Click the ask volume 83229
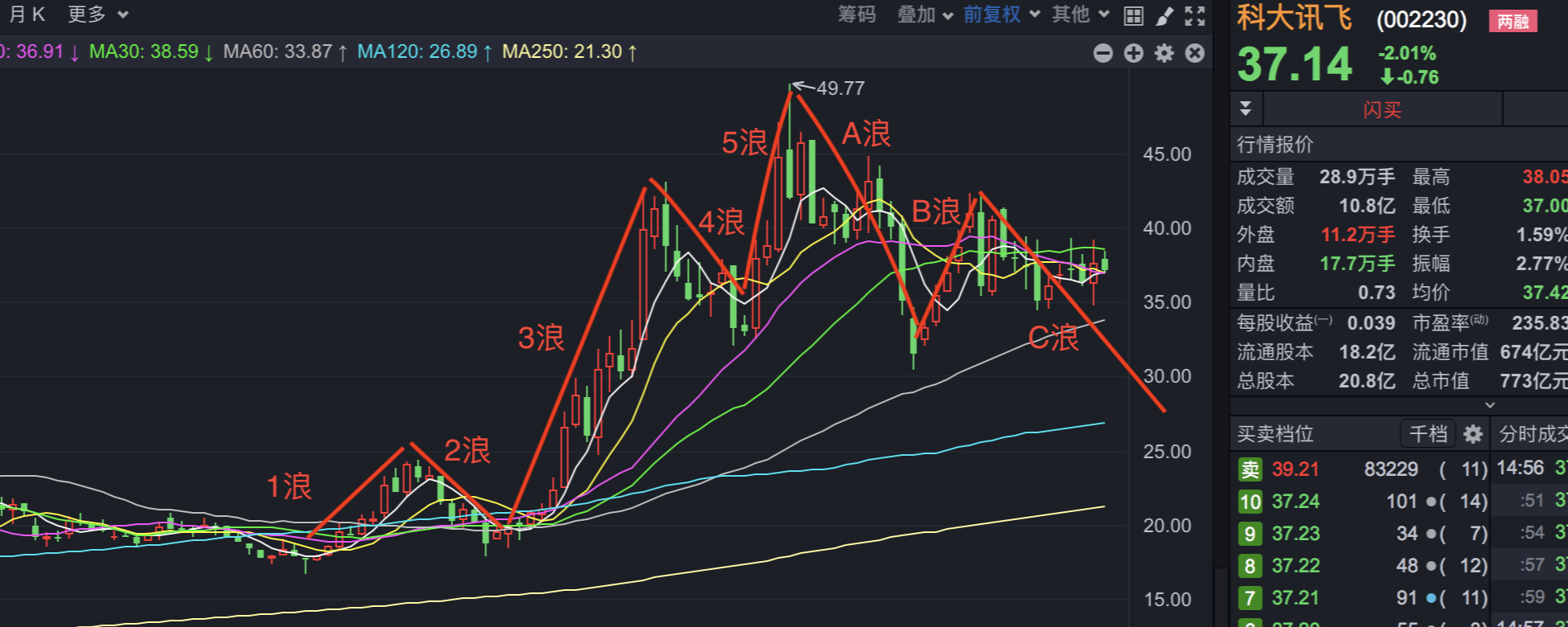Viewport: 1568px width, 627px height. pos(1391,469)
